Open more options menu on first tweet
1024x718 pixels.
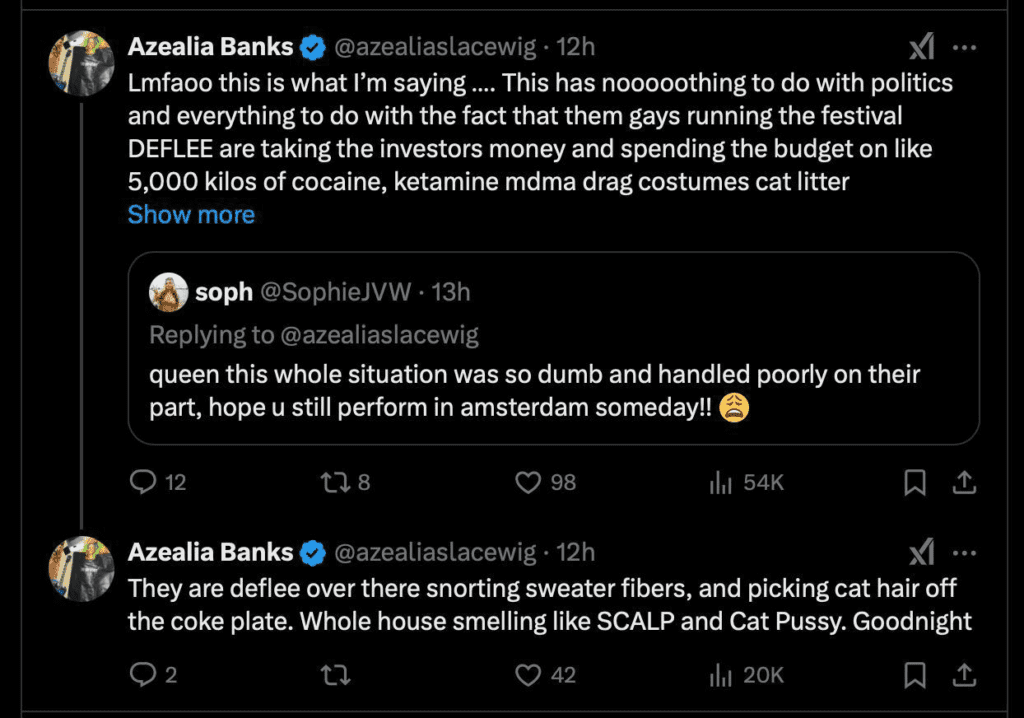tap(965, 48)
